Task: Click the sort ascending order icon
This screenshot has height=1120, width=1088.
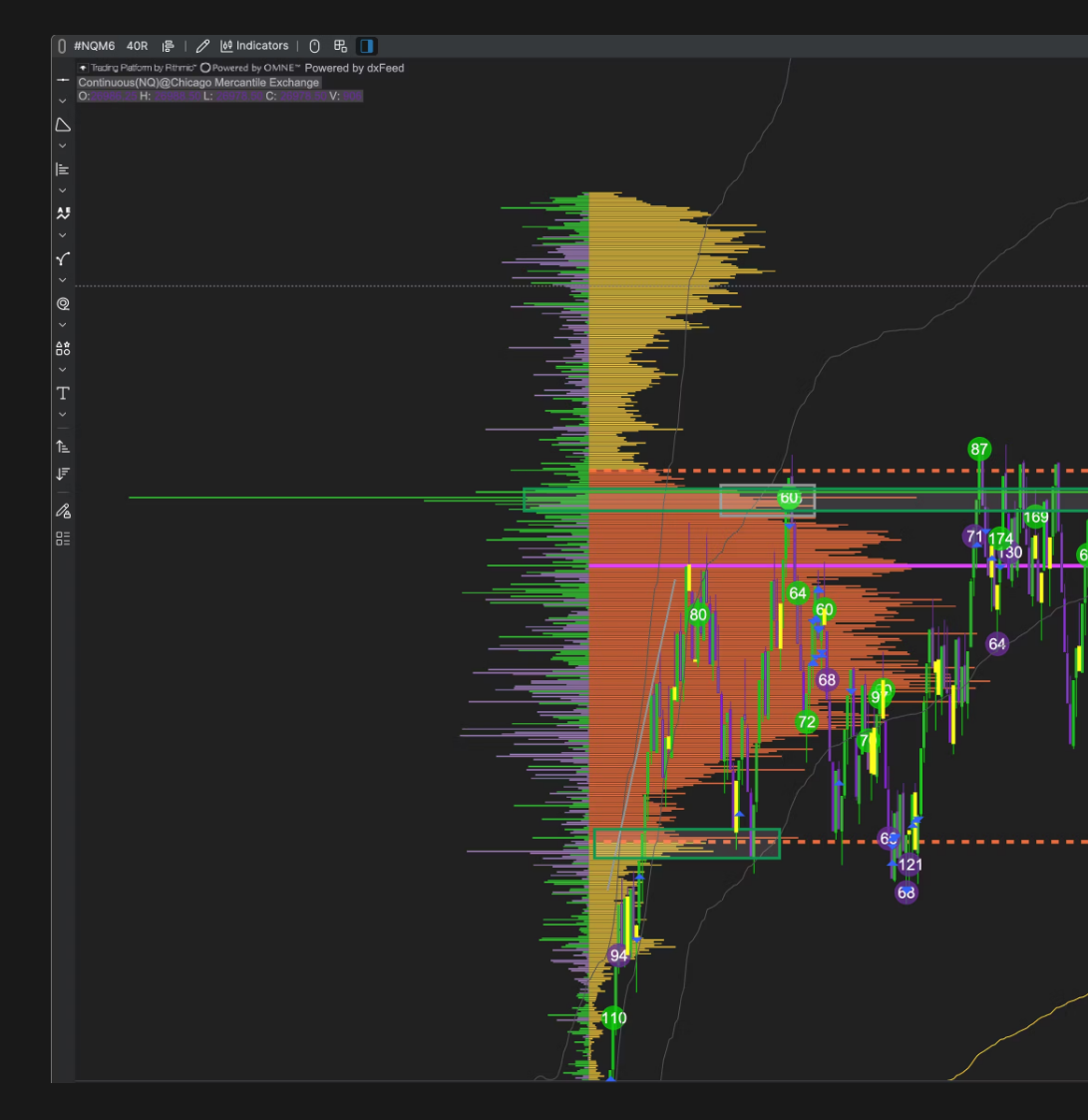Action: 63,447
